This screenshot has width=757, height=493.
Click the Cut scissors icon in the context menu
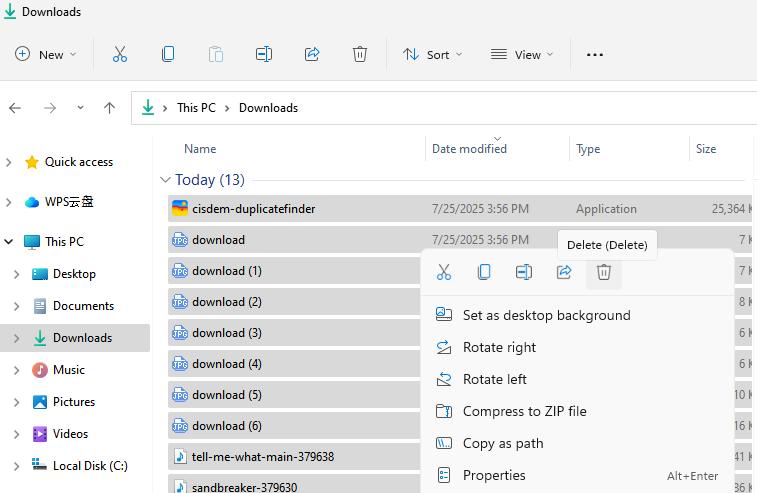(x=444, y=272)
